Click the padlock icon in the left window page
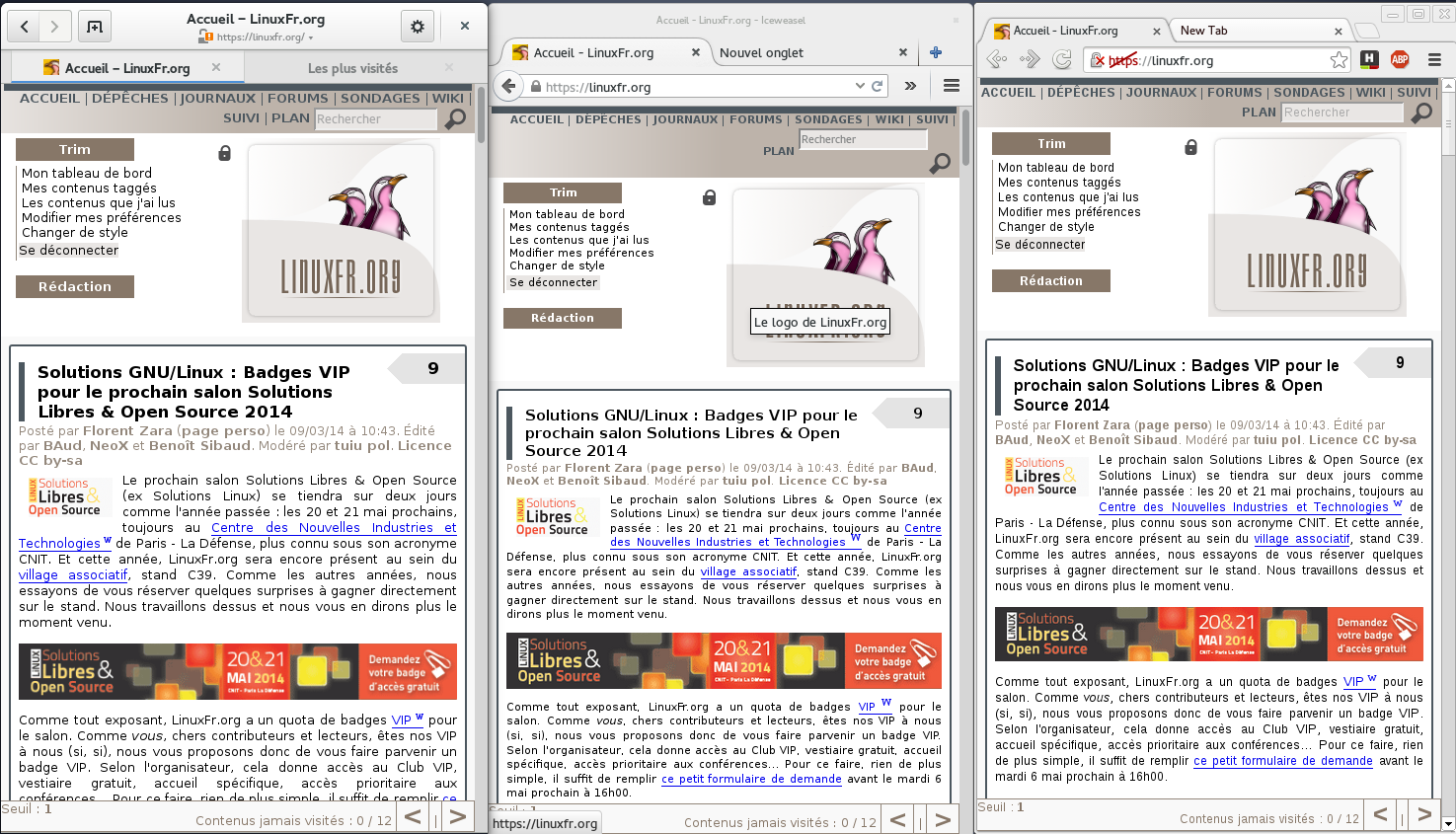 [x=225, y=153]
